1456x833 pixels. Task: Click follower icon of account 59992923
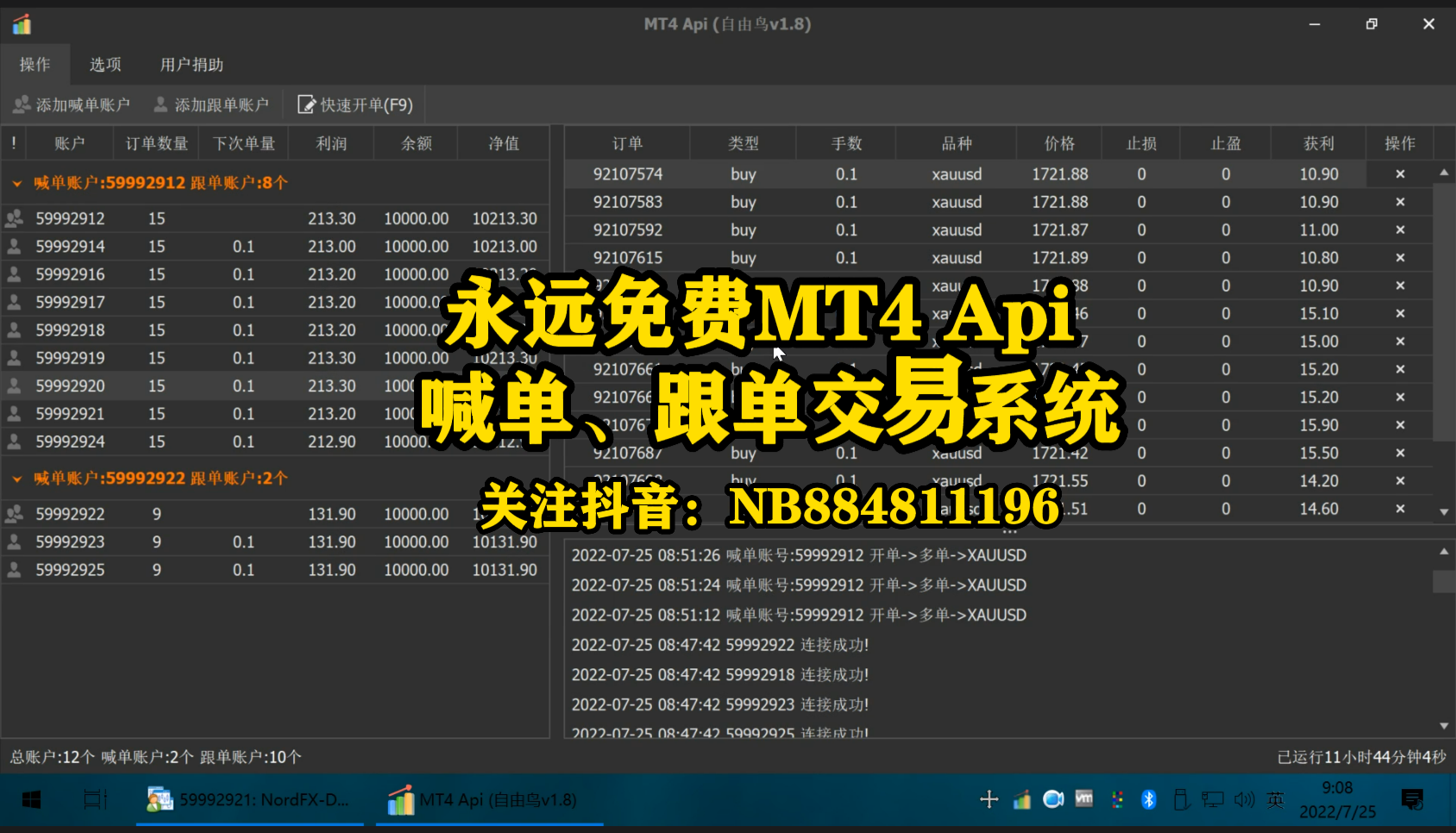click(14, 542)
